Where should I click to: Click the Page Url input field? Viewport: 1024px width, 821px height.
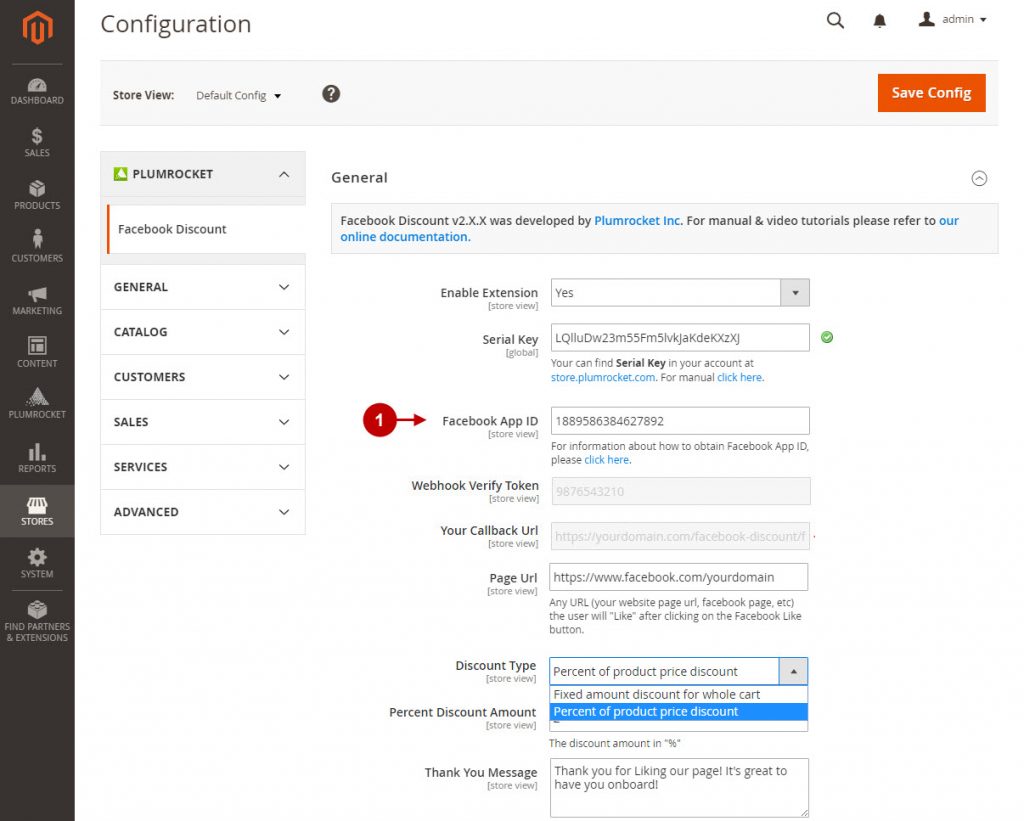click(679, 577)
